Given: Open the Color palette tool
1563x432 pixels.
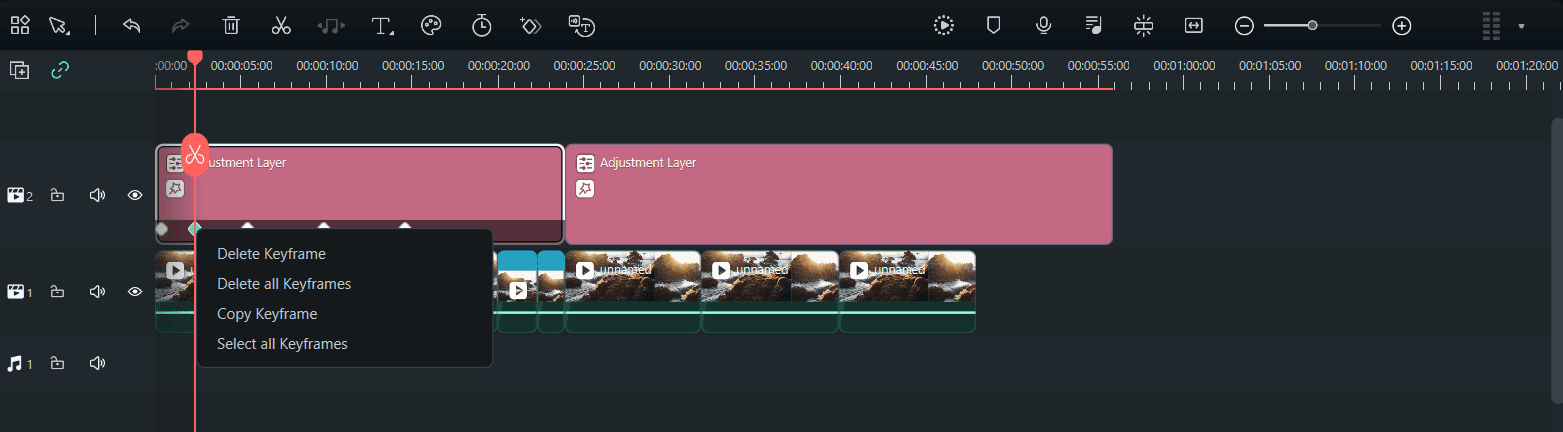Looking at the screenshot, I should [431, 26].
